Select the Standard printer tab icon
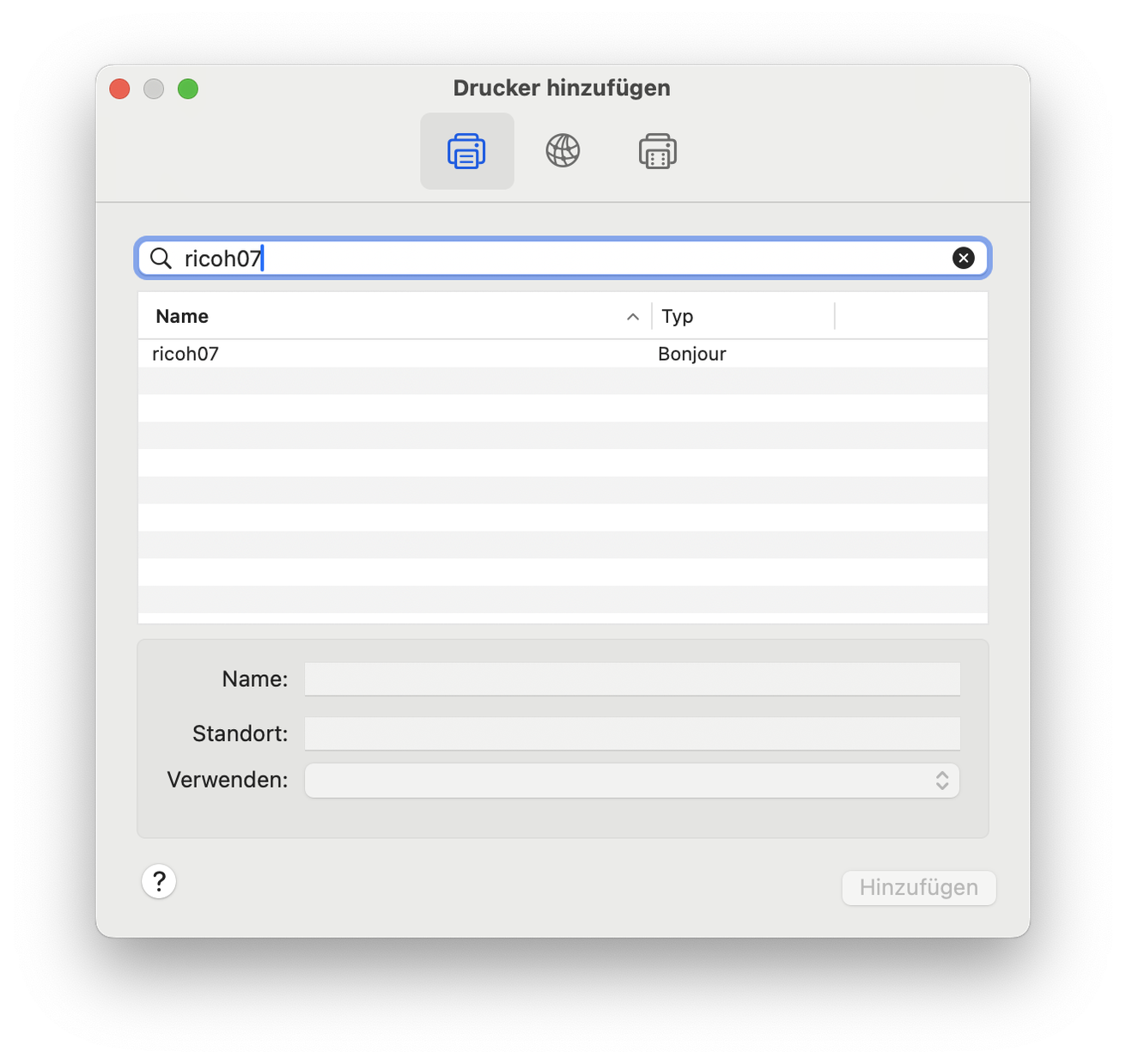1126x1064 pixels. 466,151
